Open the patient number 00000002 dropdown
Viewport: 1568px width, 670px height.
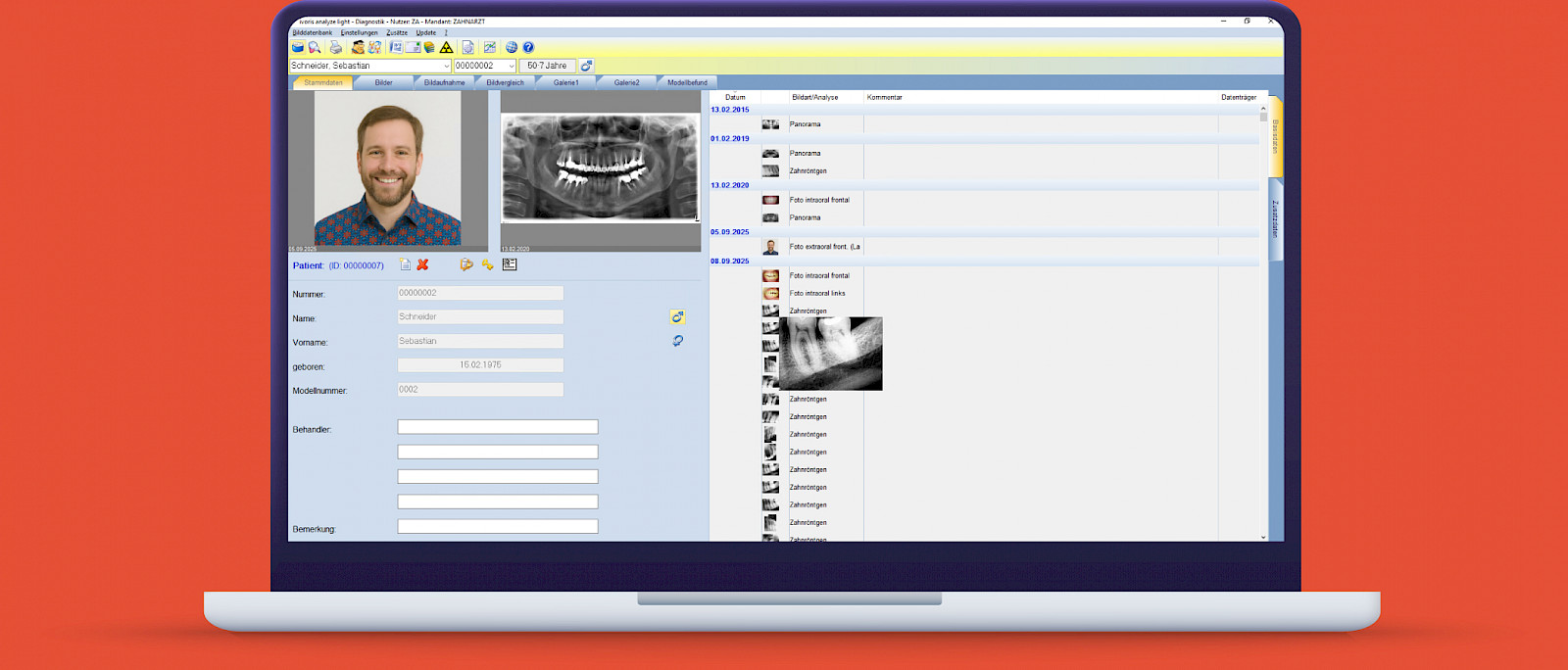pyautogui.click(x=511, y=66)
